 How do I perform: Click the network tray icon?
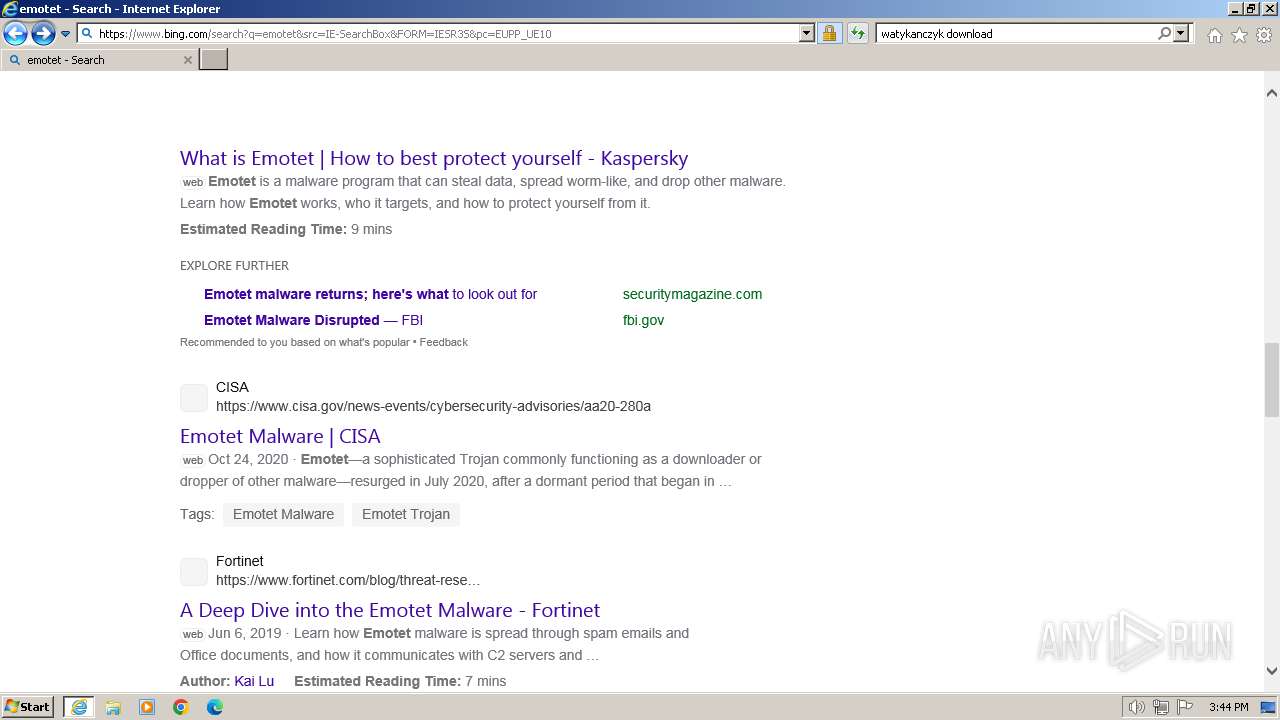point(1161,707)
